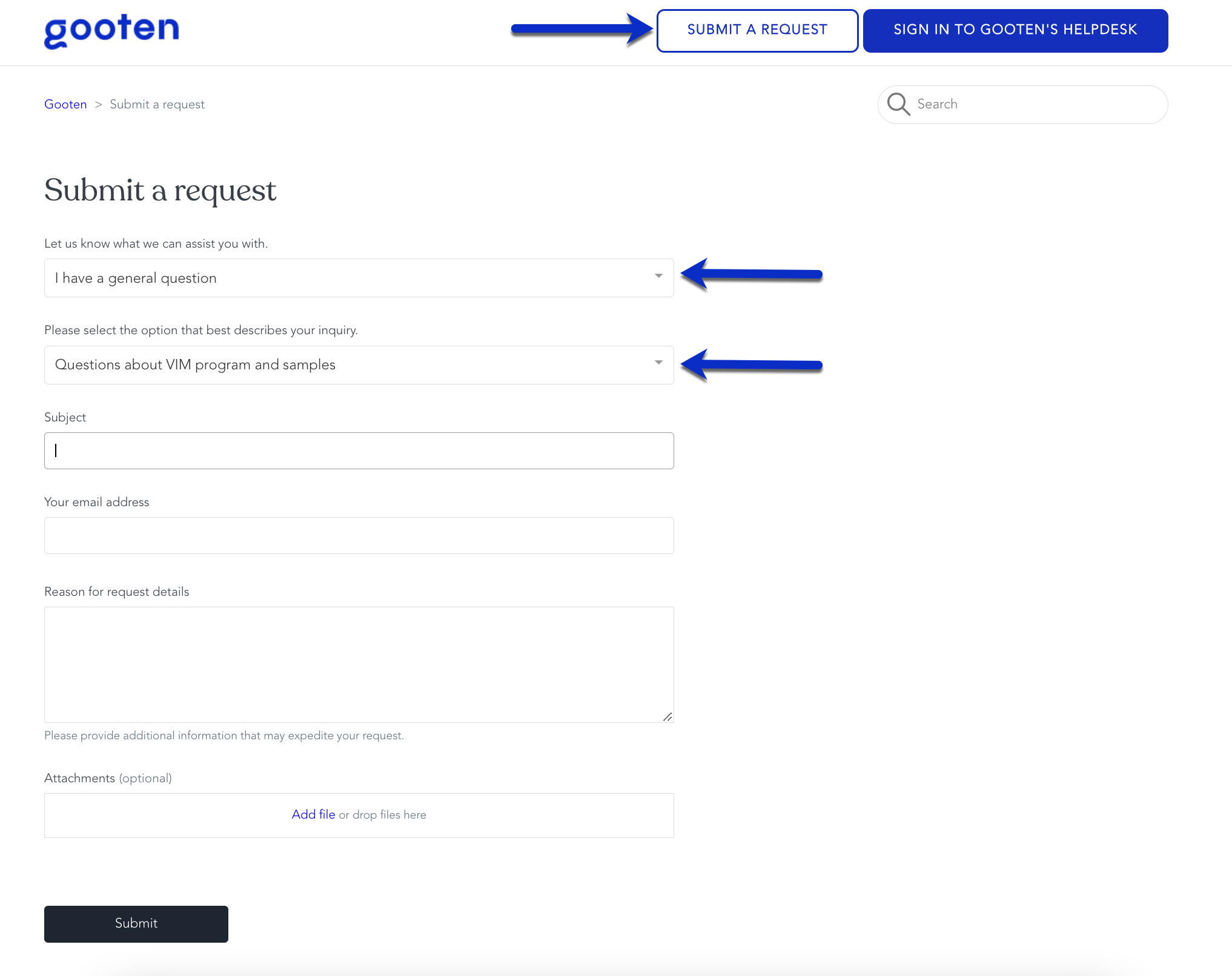This screenshot has height=976, width=1232.
Task: Open the Gooten breadcrumb link
Action: pyautogui.click(x=65, y=104)
